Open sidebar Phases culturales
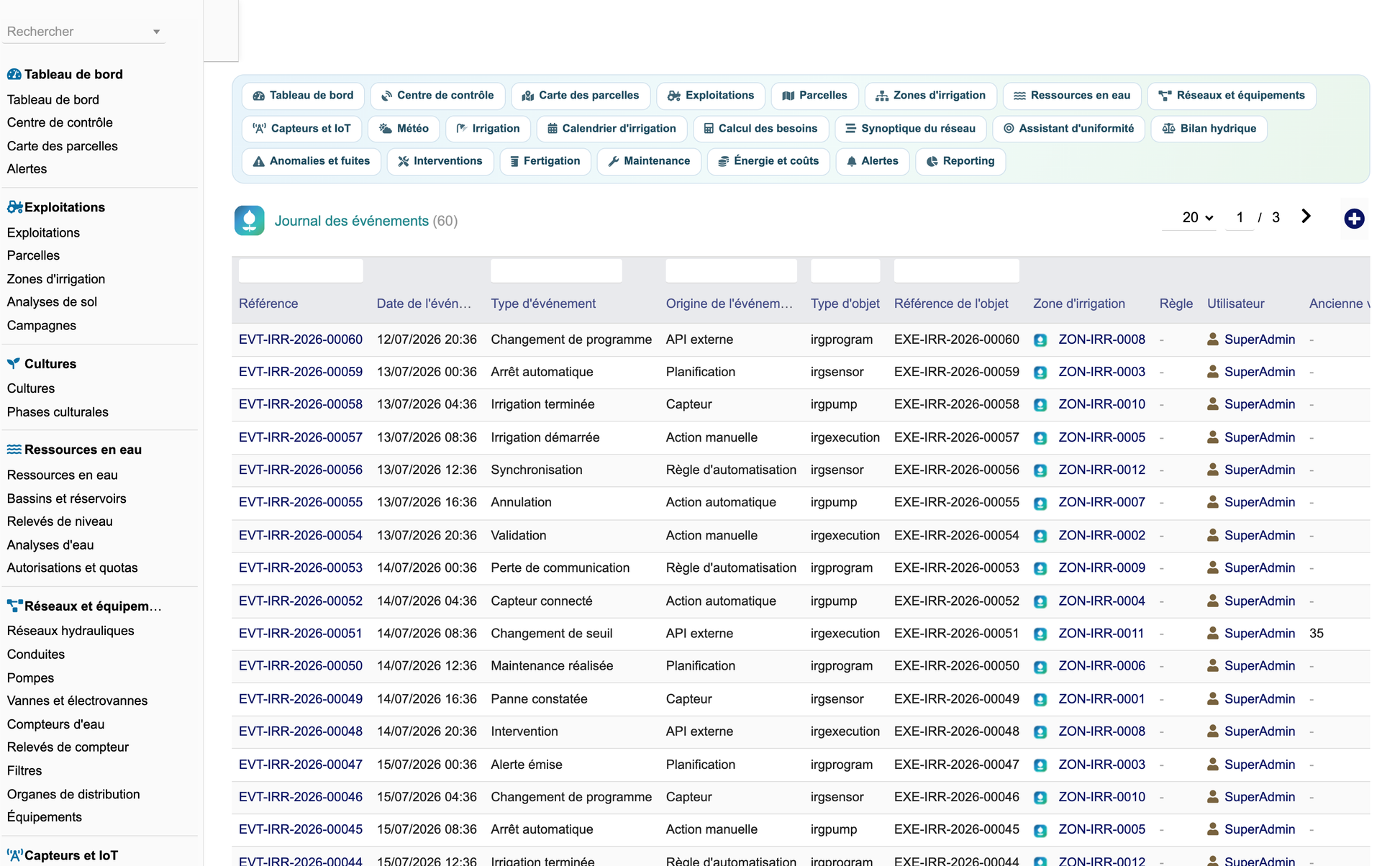The image size is (1400, 866). point(58,412)
